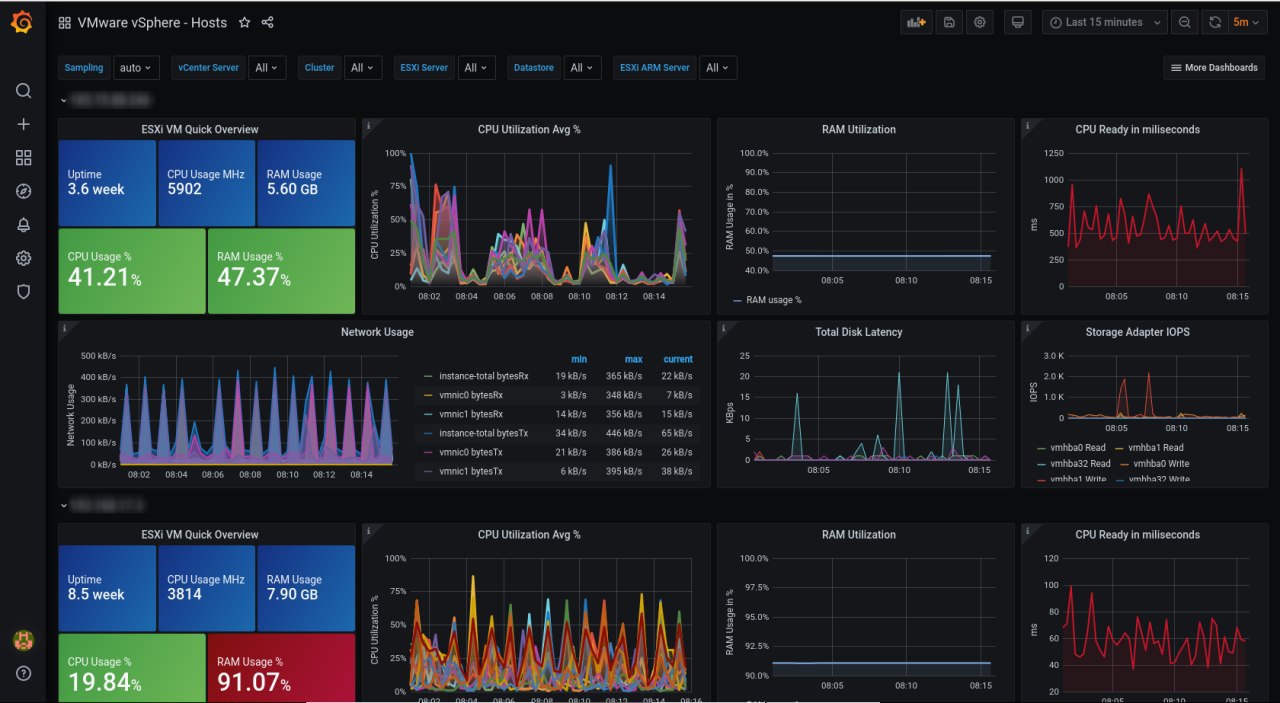Open the vCenter Server All dropdown
This screenshot has height=703, width=1280.
(267, 68)
